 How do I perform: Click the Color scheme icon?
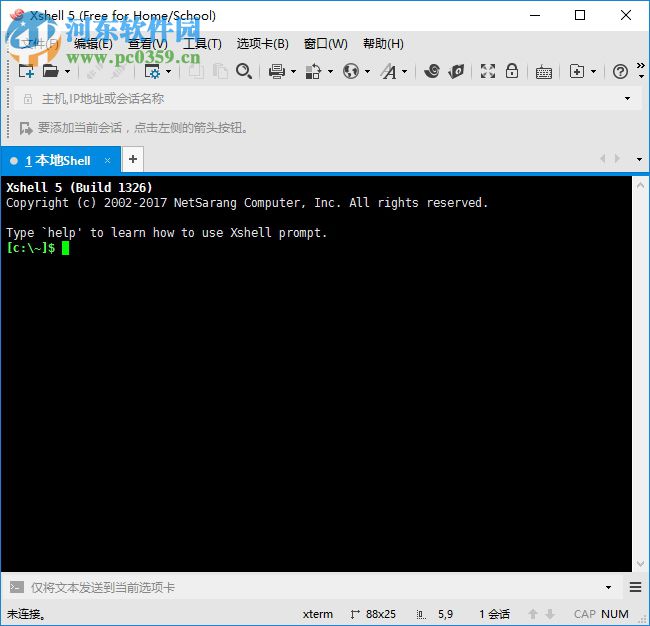(x=313, y=71)
